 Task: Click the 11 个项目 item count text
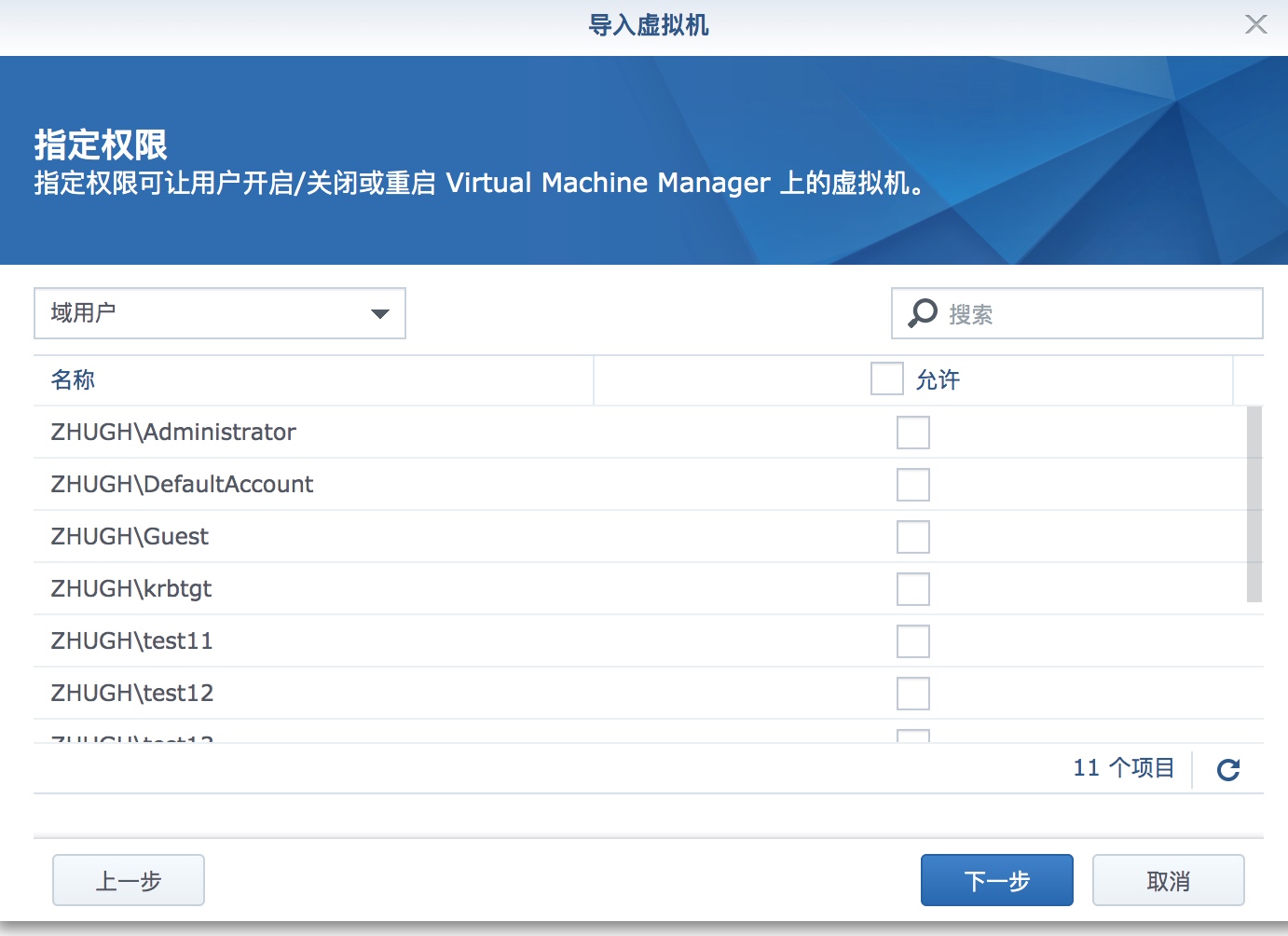1124,768
